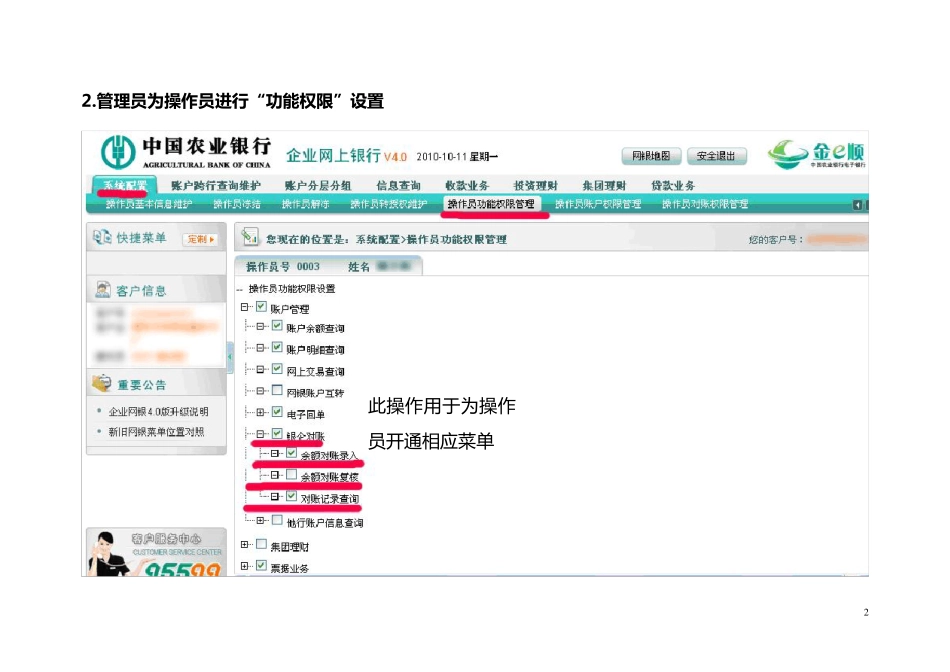This screenshot has height=672, width=950.
Task: Expand the 电子回单 tree node
Action: [x=261, y=413]
